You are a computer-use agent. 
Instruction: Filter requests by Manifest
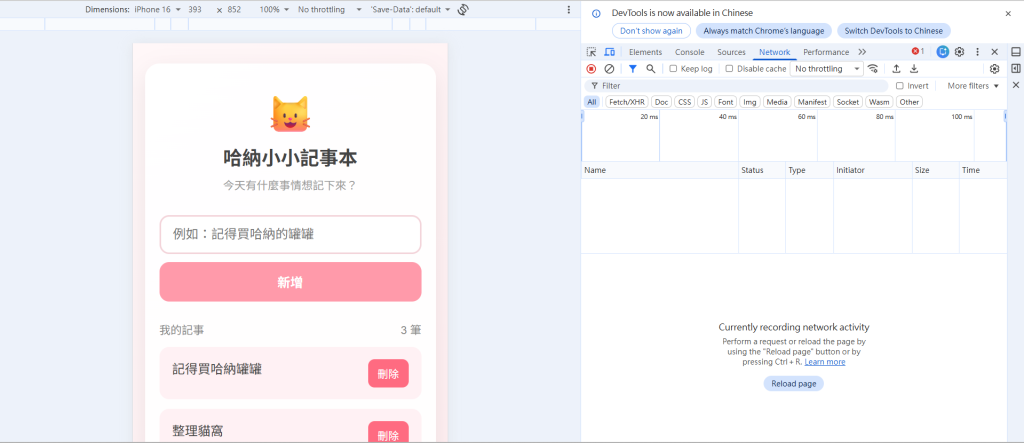(812, 102)
